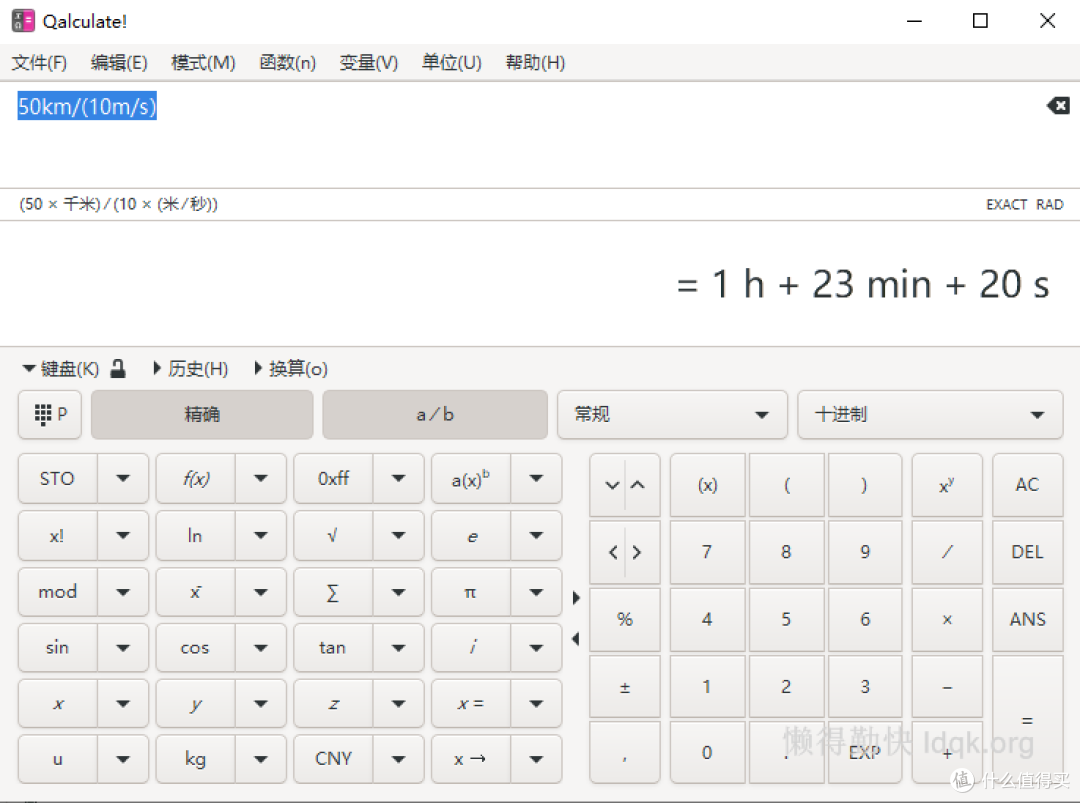Image resolution: width=1080 pixels, height=803 pixels.
Task: Toggle the 精确 exact mode button
Action: [202, 415]
